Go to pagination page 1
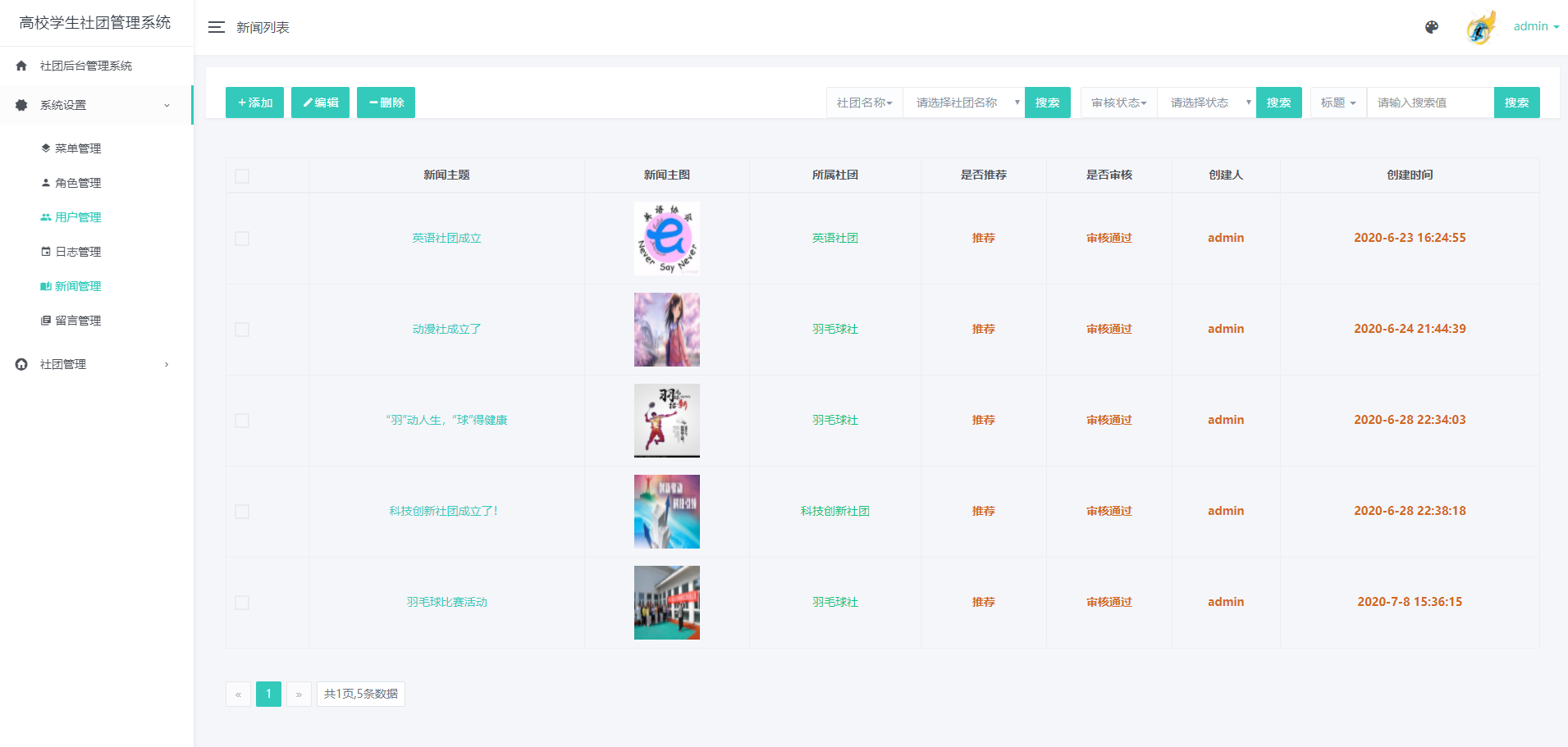1568x747 pixels. [268, 694]
